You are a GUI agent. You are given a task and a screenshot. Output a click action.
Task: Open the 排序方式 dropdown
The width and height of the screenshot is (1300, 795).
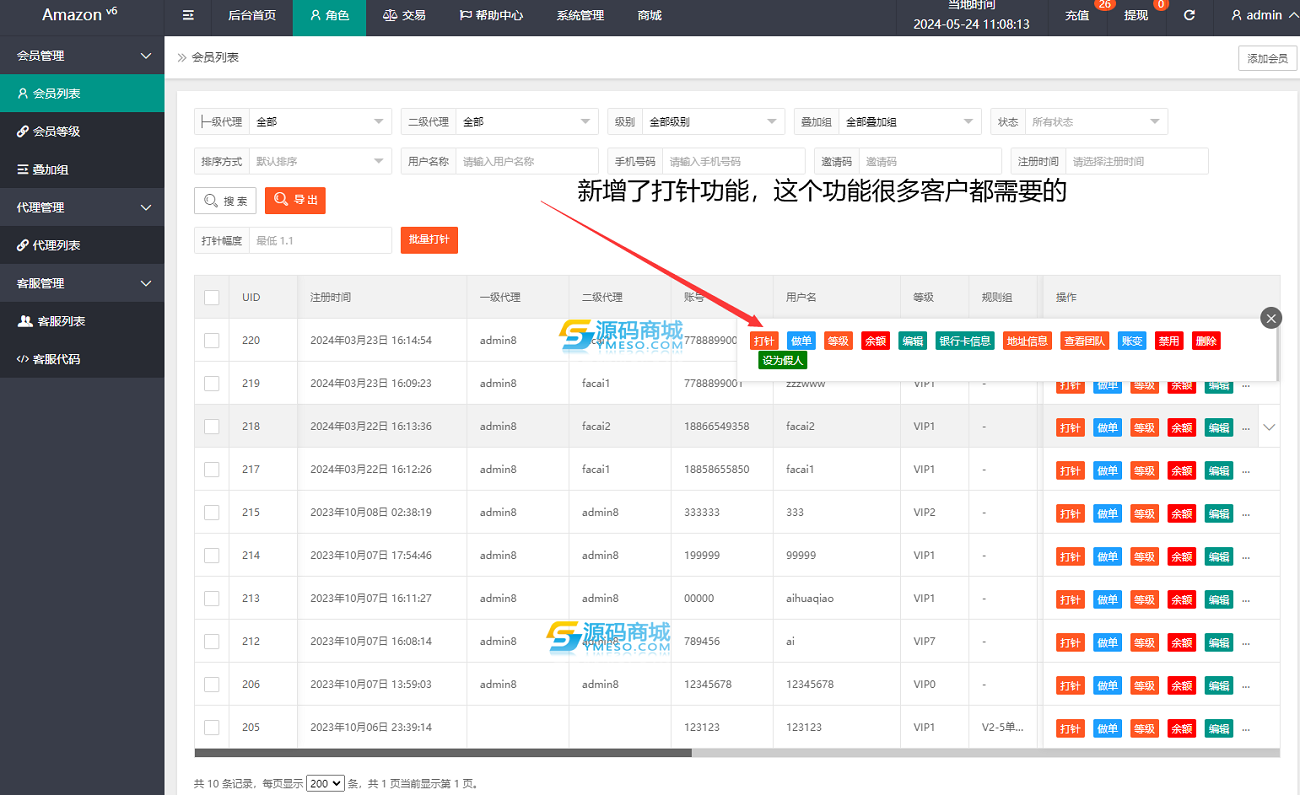pyautogui.click(x=320, y=161)
